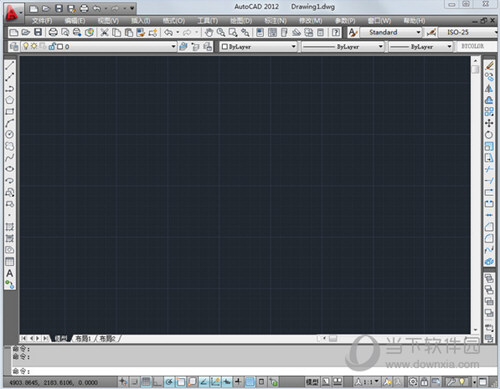This screenshot has width=500, height=389.
Task: Switch to the 布局2 layout tab
Action: coord(107,339)
